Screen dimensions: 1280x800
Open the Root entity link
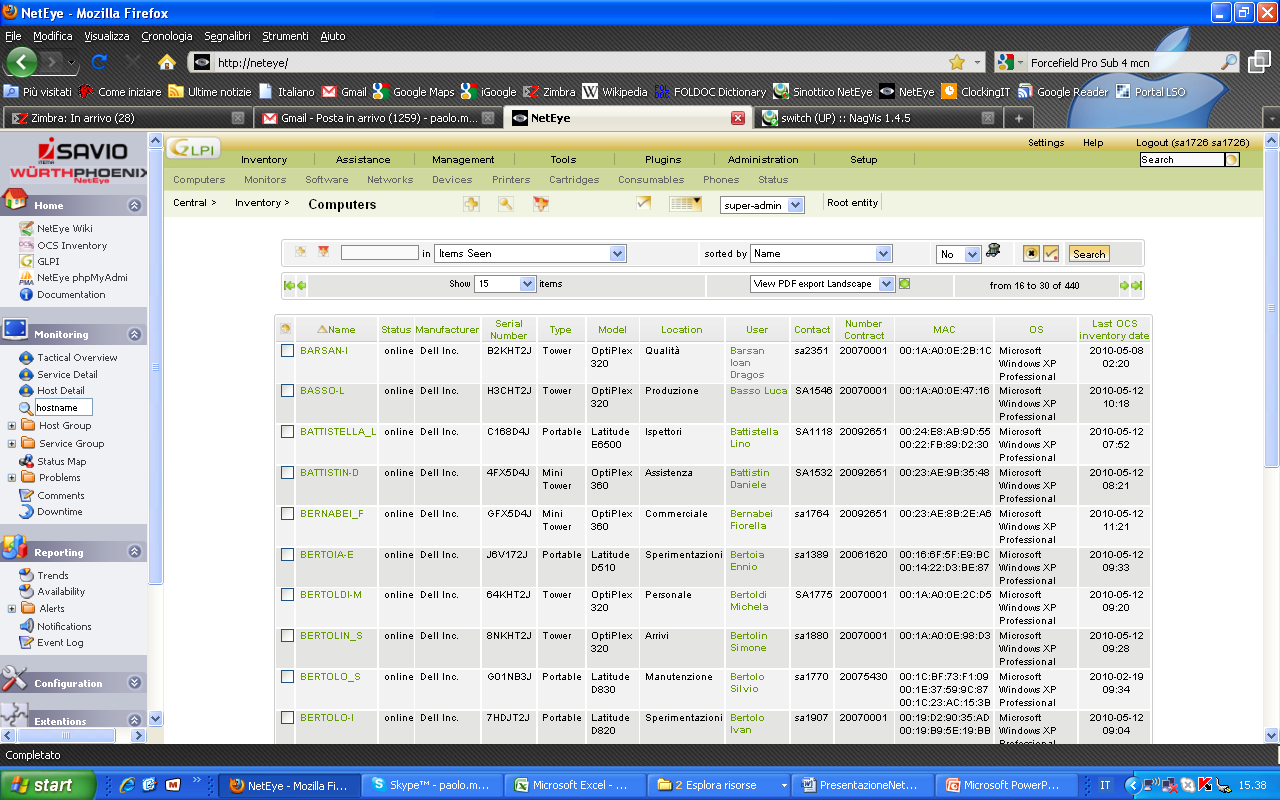coord(852,203)
